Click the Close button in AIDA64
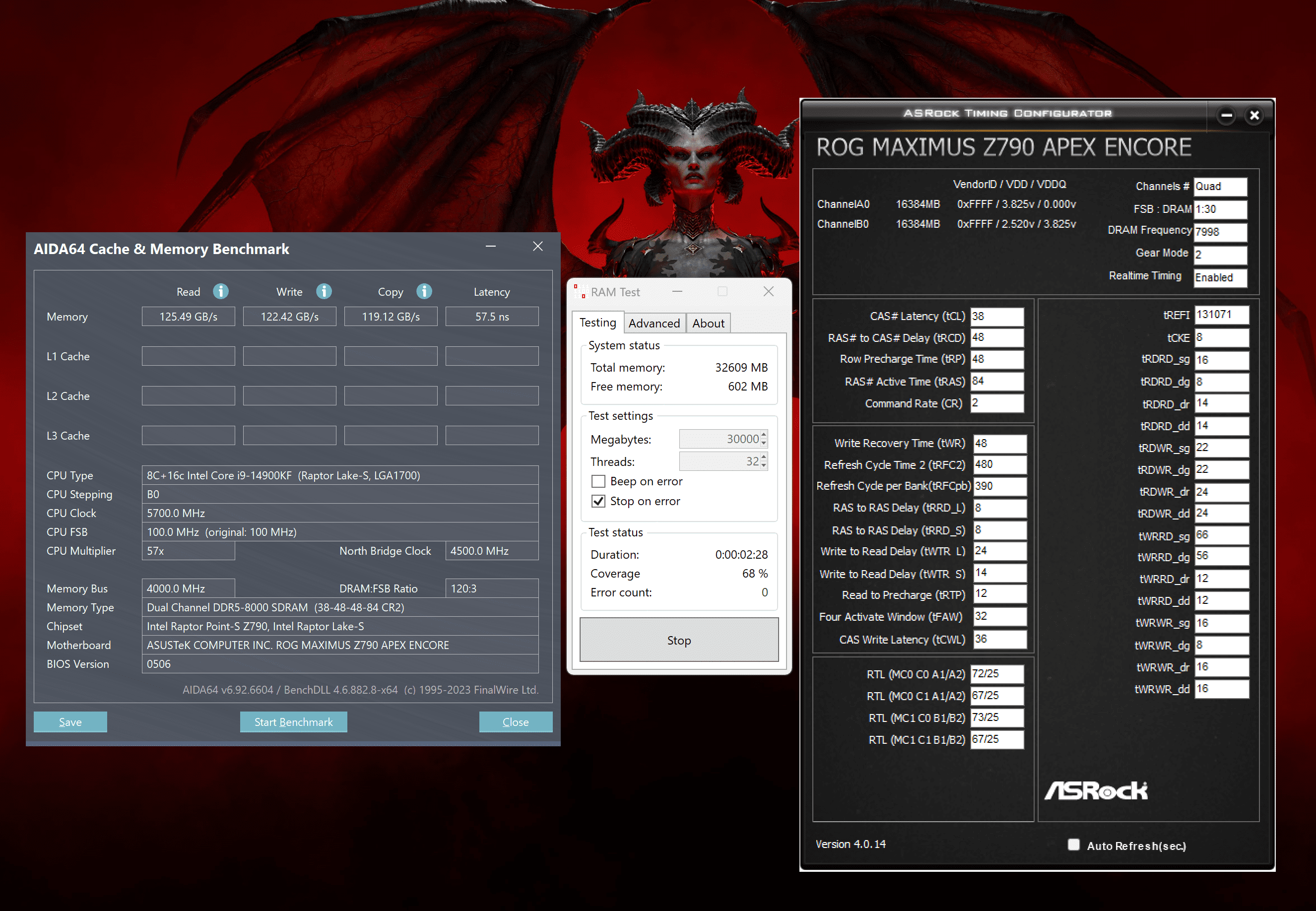This screenshot has width=1316, height=911. [x=515, y=722]
